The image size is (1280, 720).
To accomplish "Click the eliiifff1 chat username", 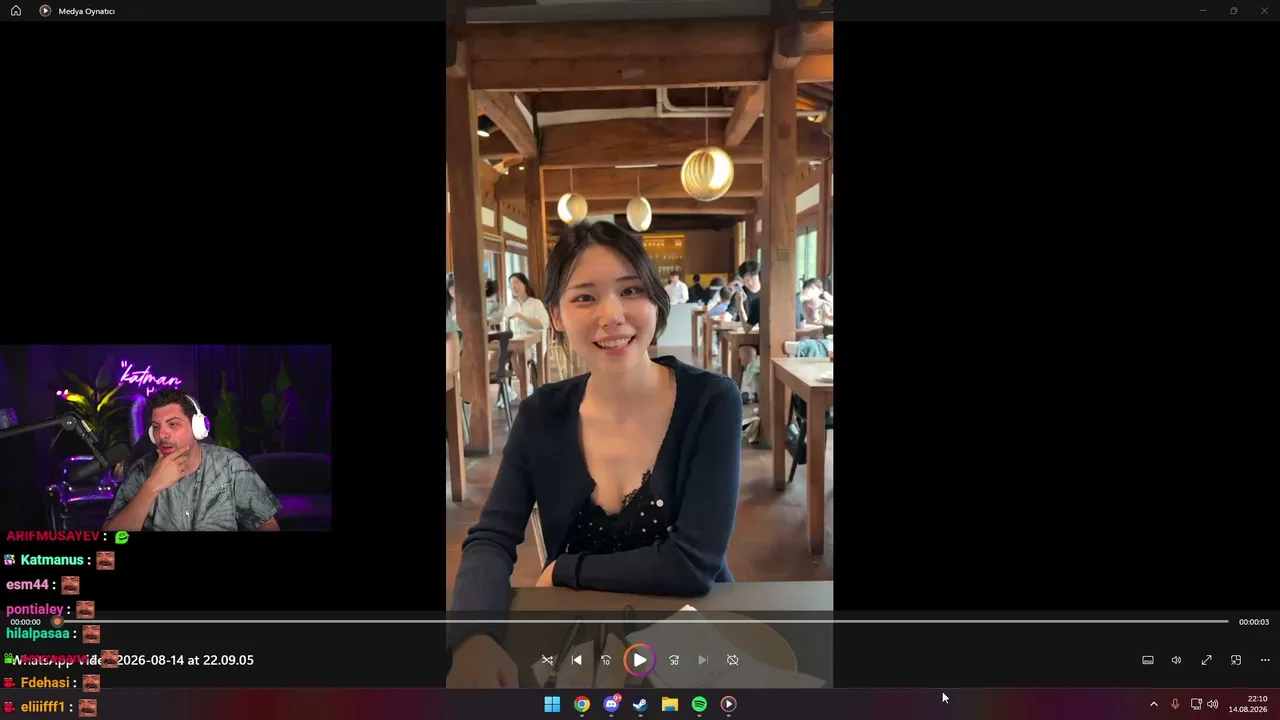I will [x=43, y=707].
